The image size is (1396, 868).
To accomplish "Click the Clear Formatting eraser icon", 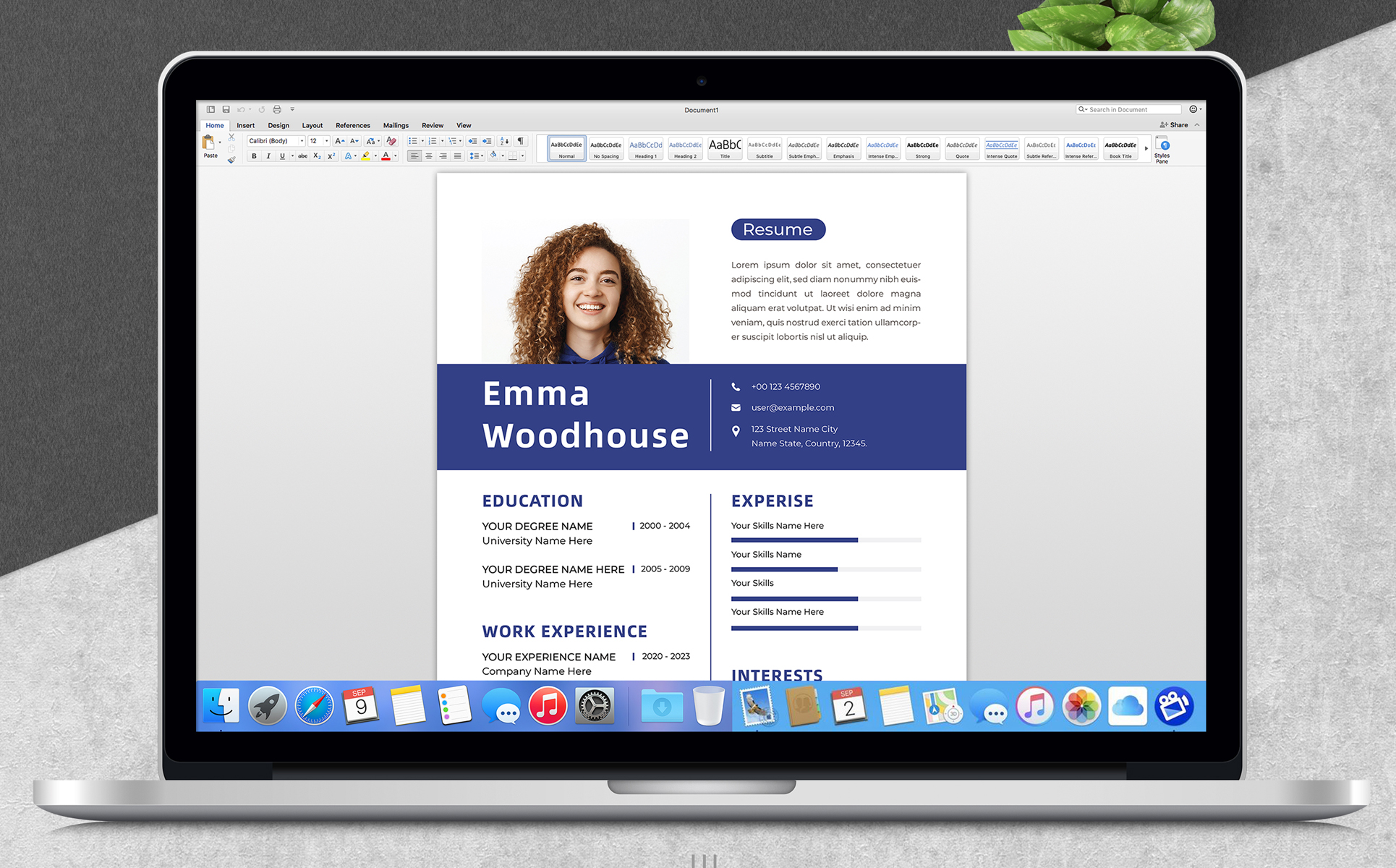I will click(x=391, y=141).
